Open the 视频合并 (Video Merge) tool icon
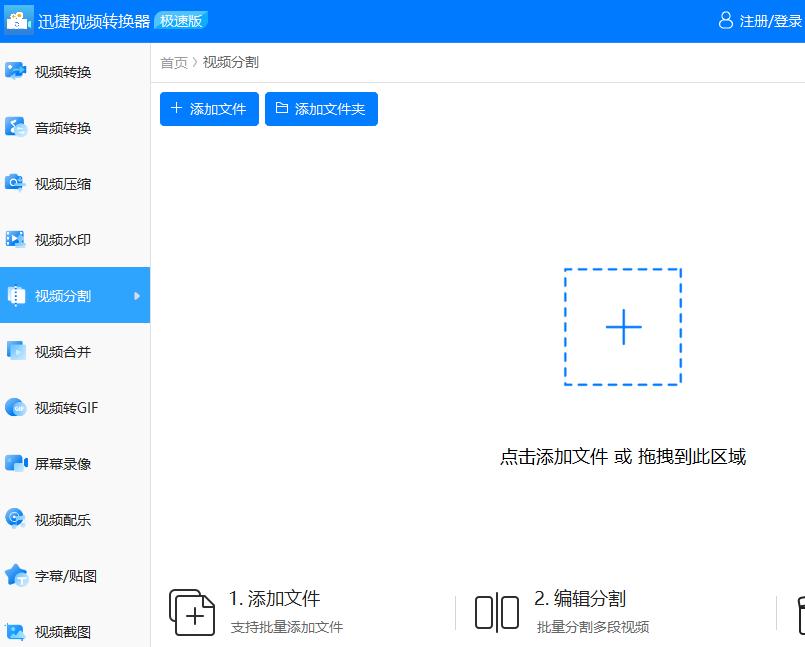Image resolution: width=805 pixels, height=647 pixels. coord(16,351)
